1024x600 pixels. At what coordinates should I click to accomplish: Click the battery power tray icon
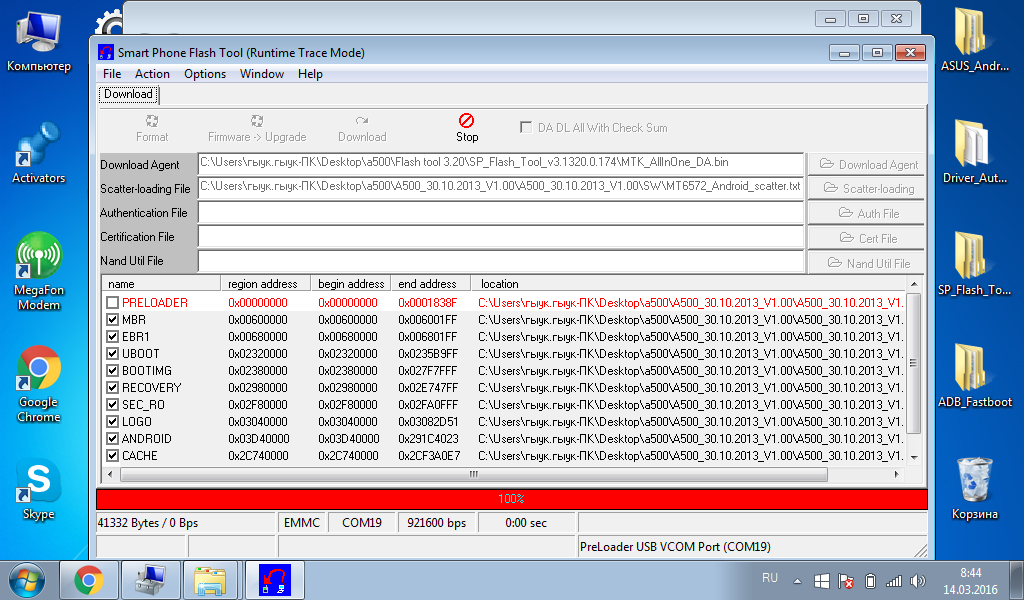point(870,580)
